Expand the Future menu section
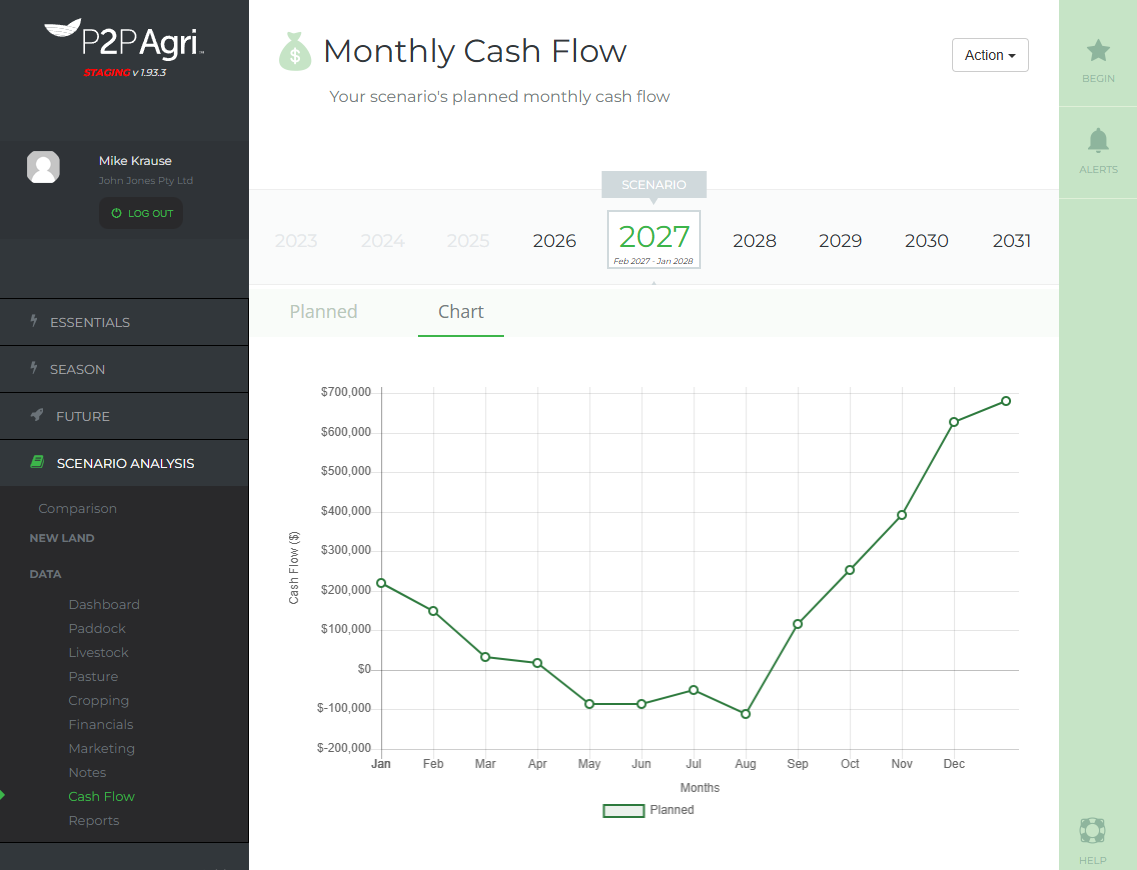1137x870 pixels. [124, 416]
